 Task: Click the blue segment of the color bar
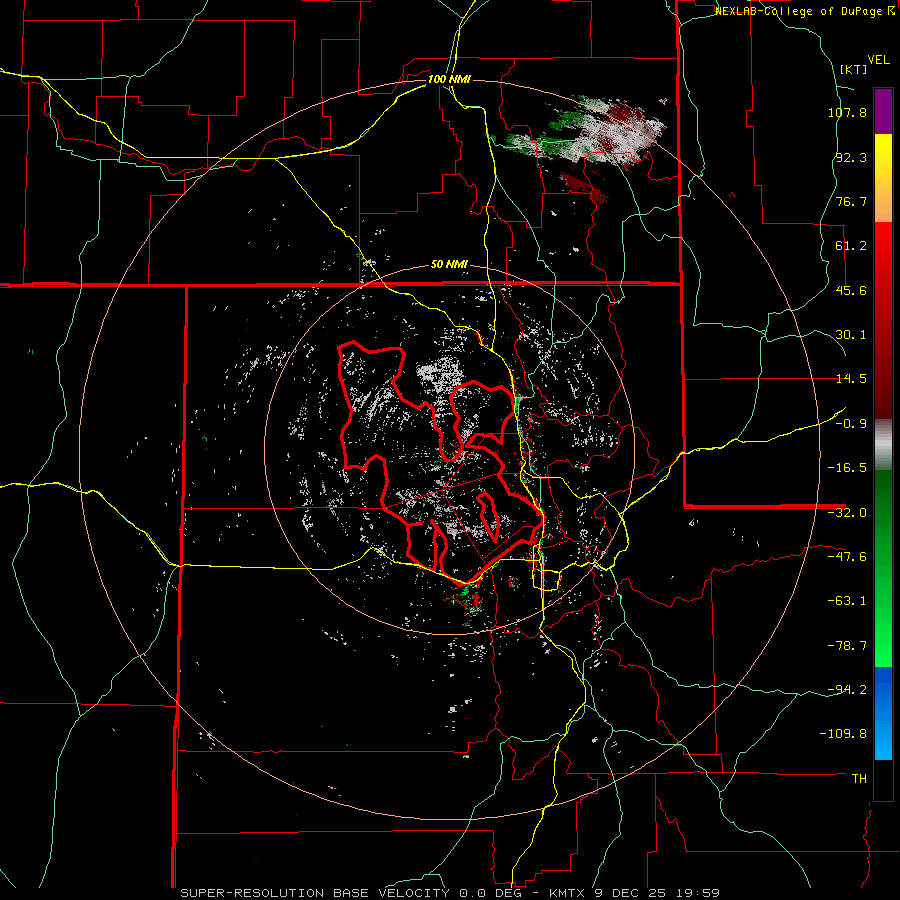pyautogui.click(x=883, y=713)
